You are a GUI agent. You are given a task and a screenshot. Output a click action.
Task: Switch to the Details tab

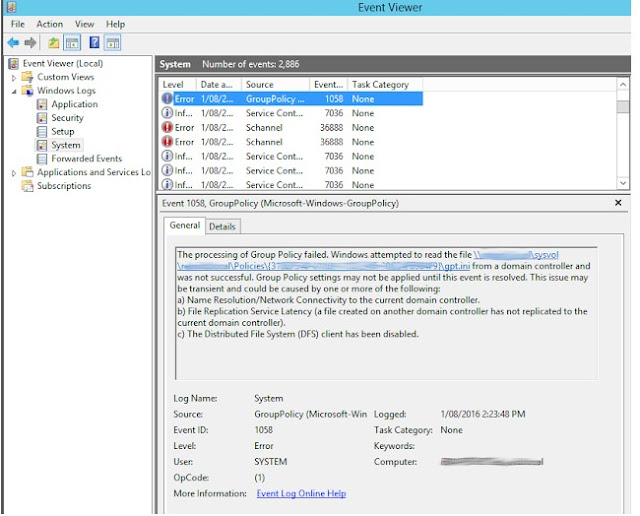pos(222,227)
